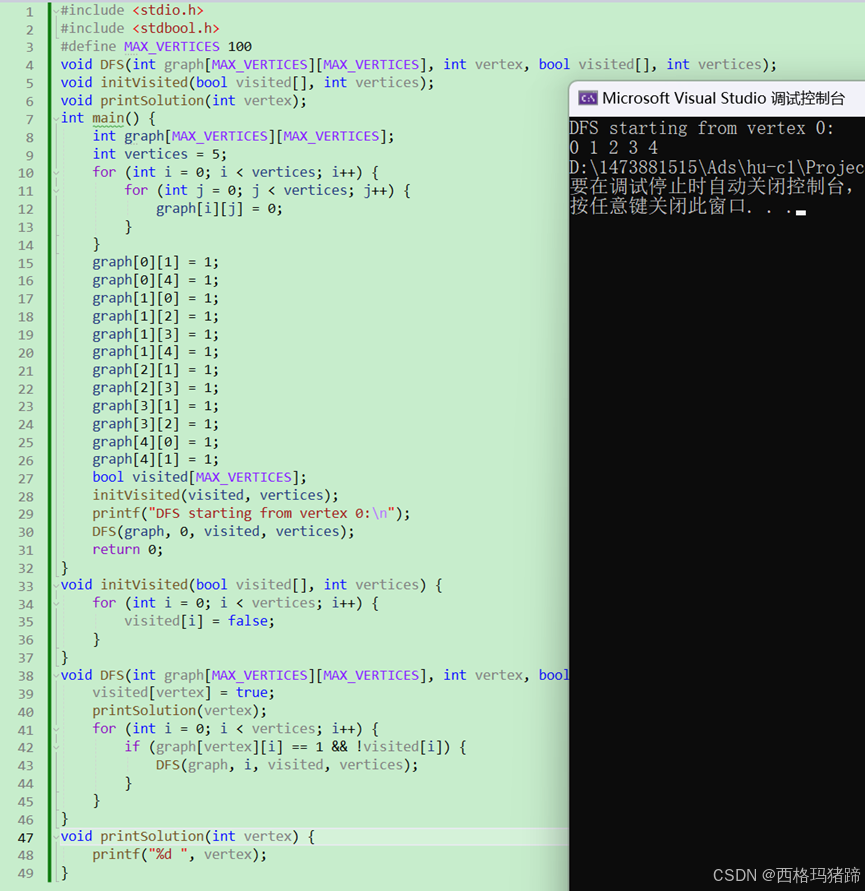Screen dimensions: 865x891
Task: Click the DFS prototype declaration on line 4
Action: pyautogui.click(x=419, y=65)
